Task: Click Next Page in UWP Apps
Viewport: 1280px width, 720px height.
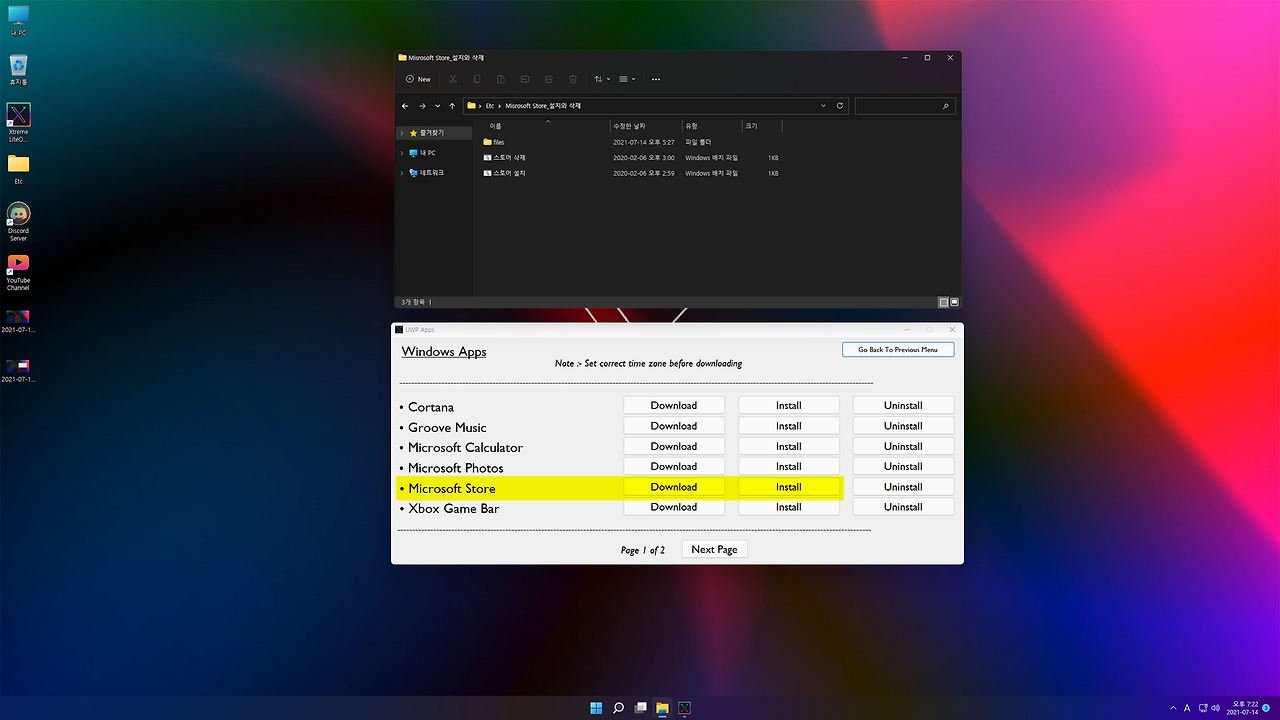Action: click(x=714, y=549)
